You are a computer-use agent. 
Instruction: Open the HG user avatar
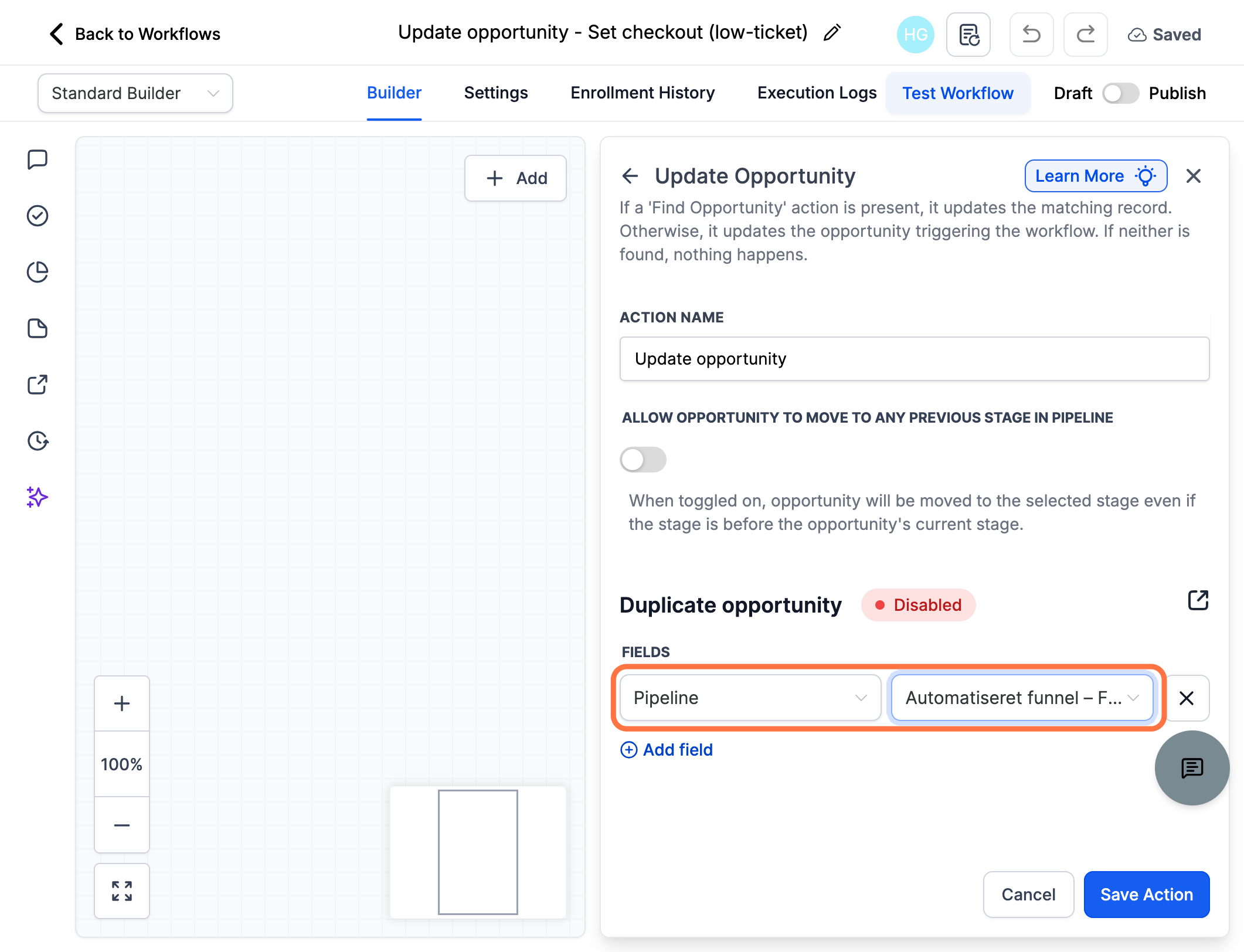pyautogui.click(x=915, y=35)
